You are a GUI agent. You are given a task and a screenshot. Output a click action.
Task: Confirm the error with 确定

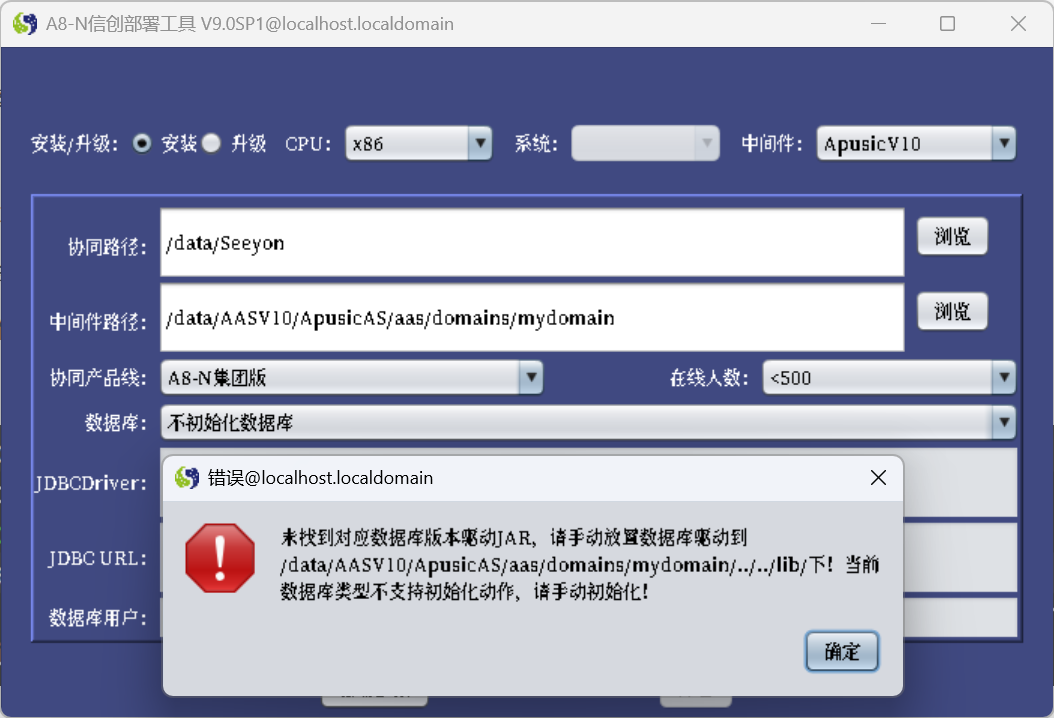click(842, 651)
